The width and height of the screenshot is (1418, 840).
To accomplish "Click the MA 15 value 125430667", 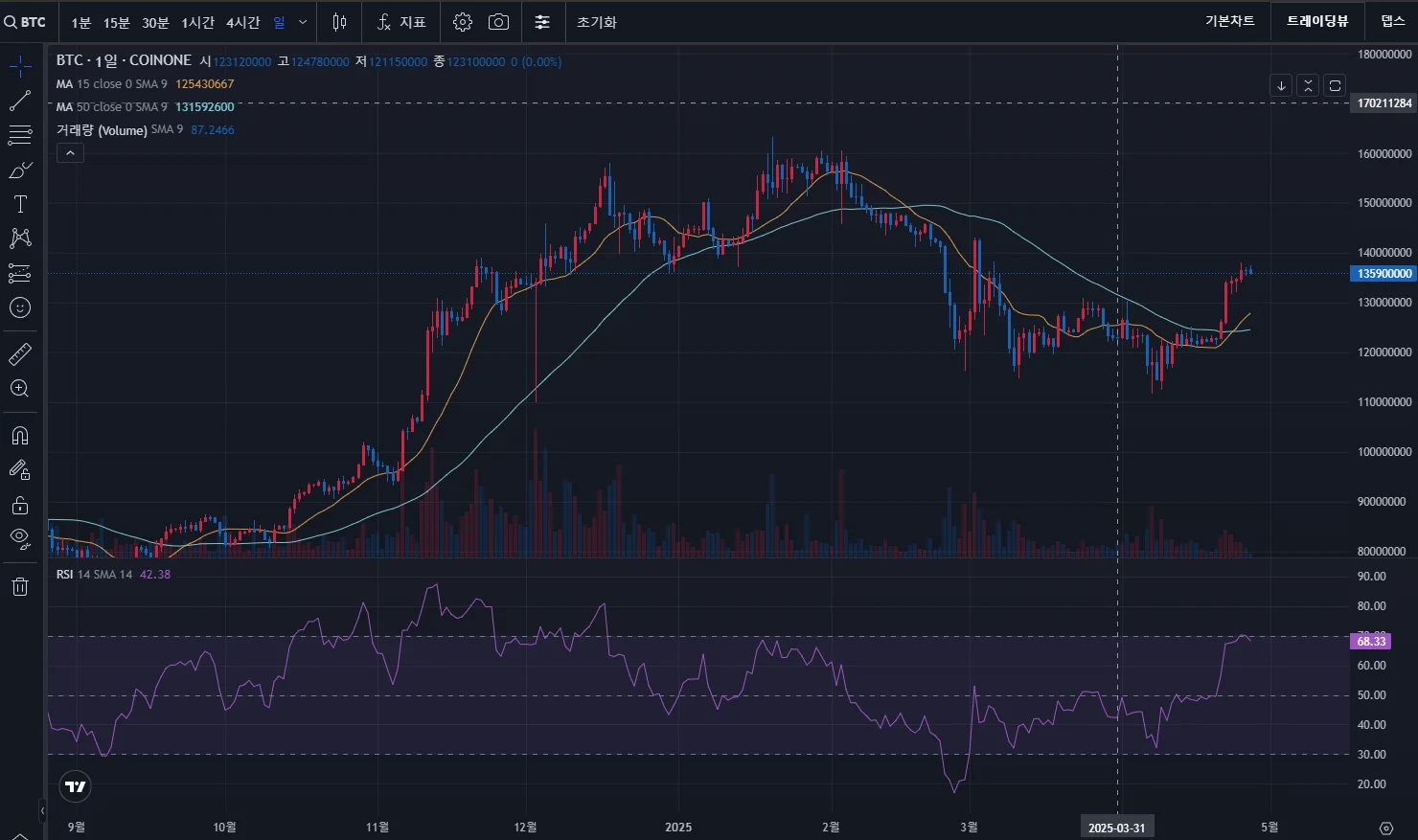I will (204, 84).
